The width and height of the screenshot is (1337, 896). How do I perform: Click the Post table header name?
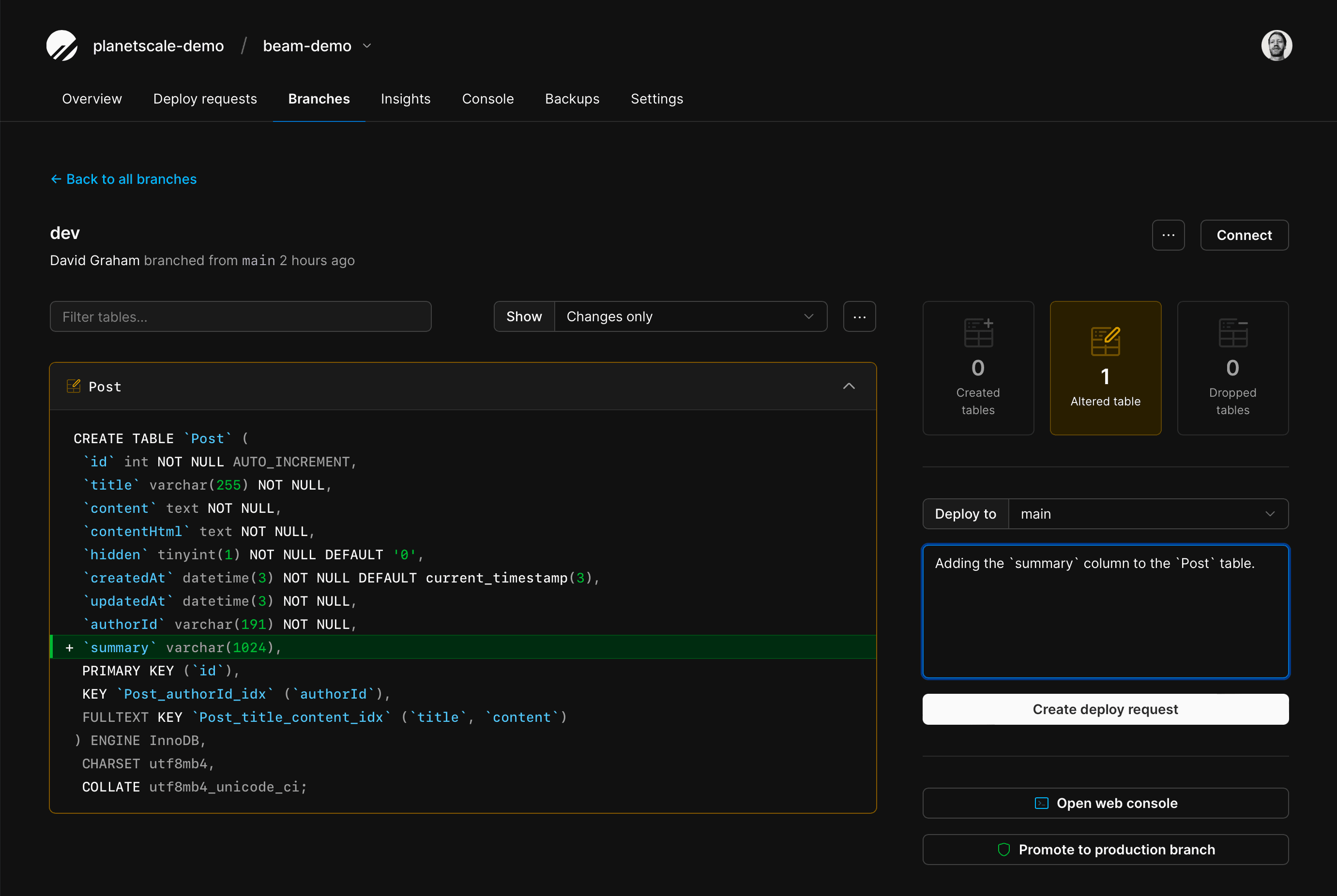pyautogui.click(x=105, y=387)
